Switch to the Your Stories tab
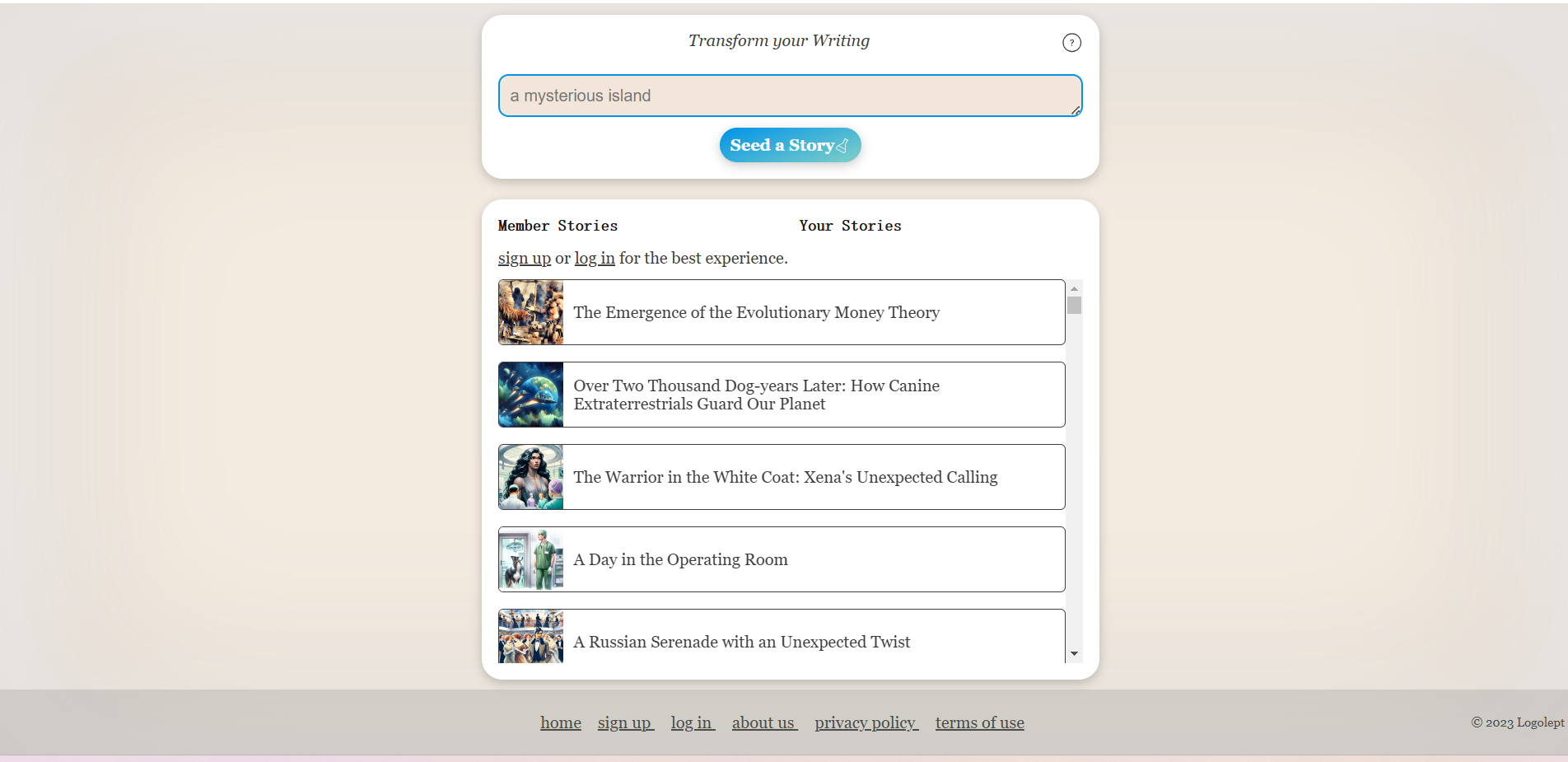Image resolution: width=1568 pixels, height=762 pixels. click(x=850, y=226)
